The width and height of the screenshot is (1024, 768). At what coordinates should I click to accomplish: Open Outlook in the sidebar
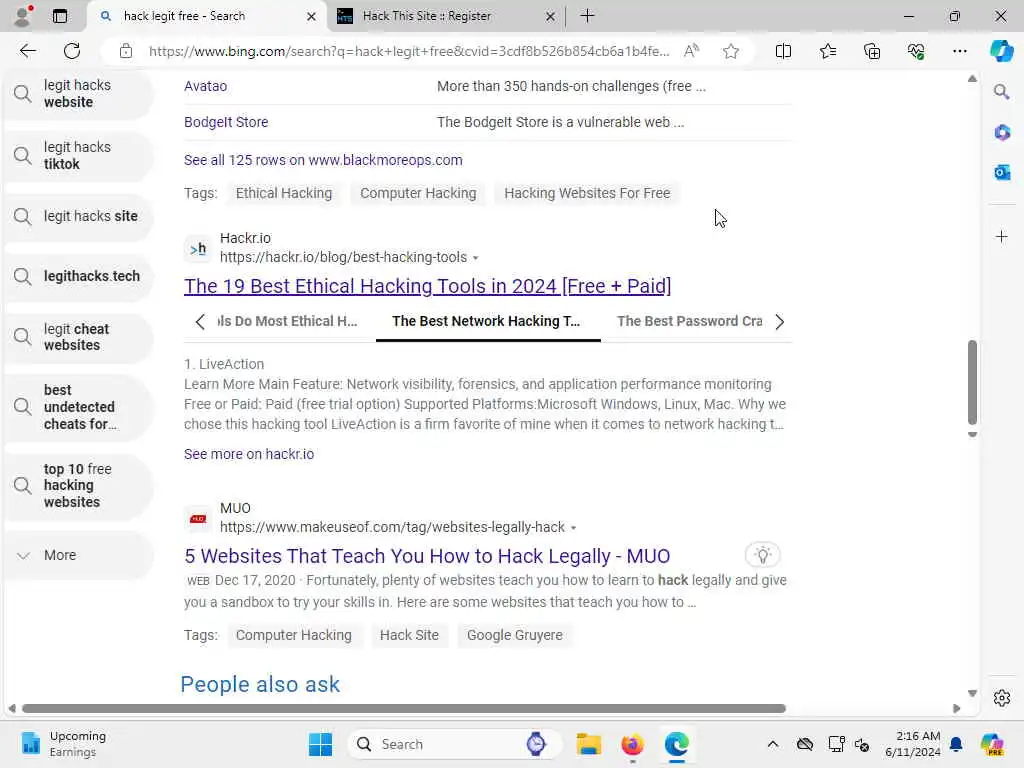(x=1002, y=172)
